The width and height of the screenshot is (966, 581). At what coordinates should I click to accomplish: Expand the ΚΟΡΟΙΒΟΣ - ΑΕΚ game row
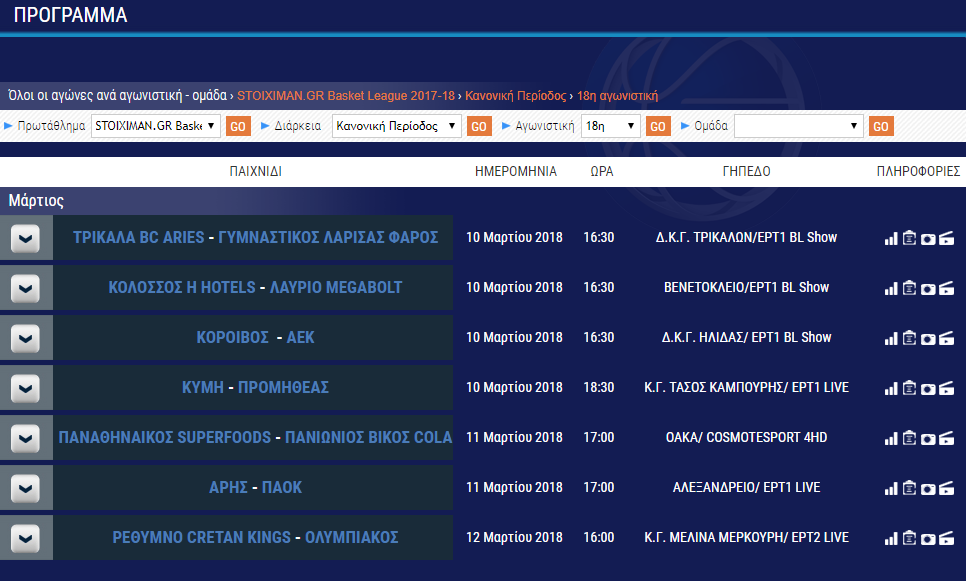click(x=25, y=338)
